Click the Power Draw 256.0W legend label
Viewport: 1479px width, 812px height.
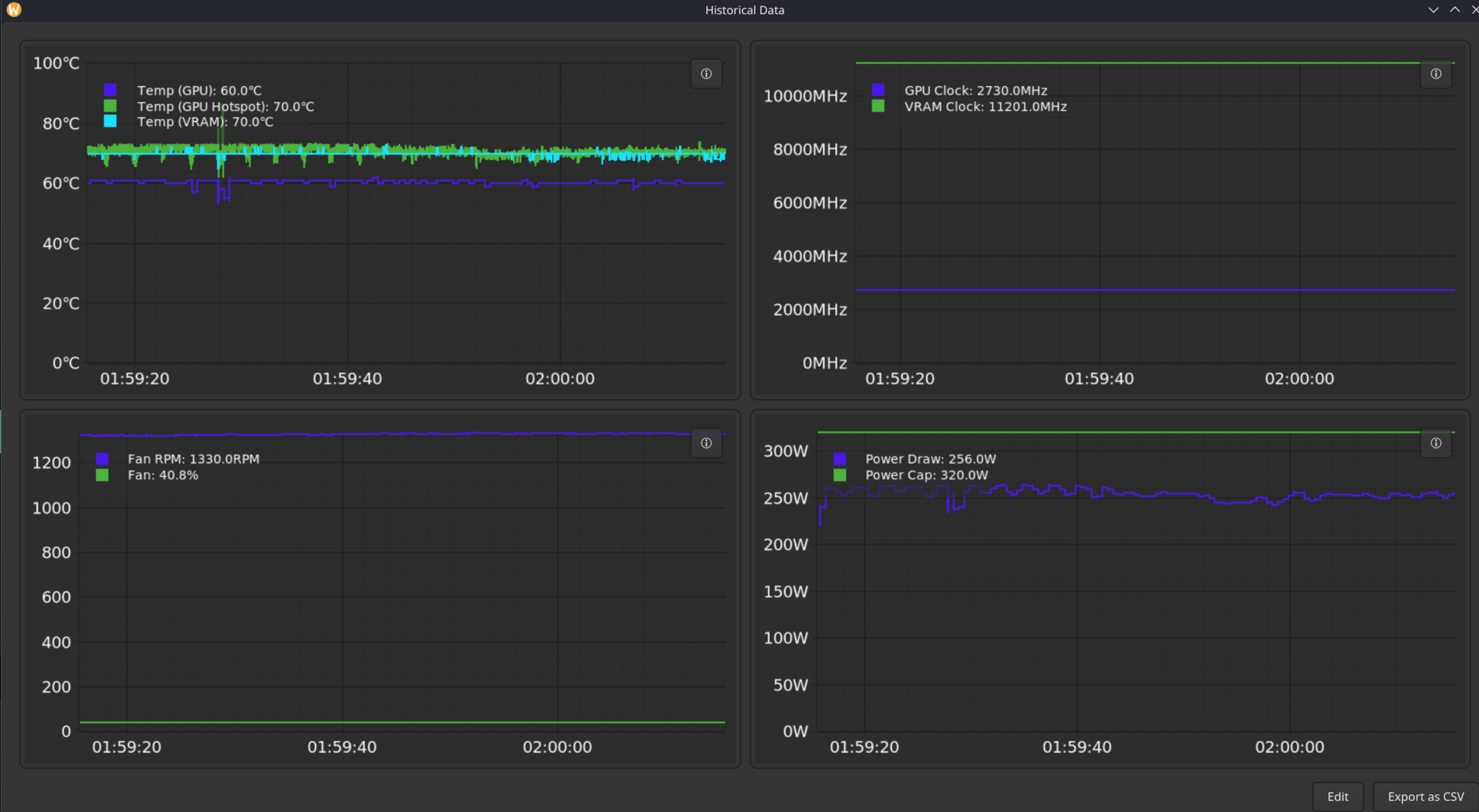pos(930,459)
